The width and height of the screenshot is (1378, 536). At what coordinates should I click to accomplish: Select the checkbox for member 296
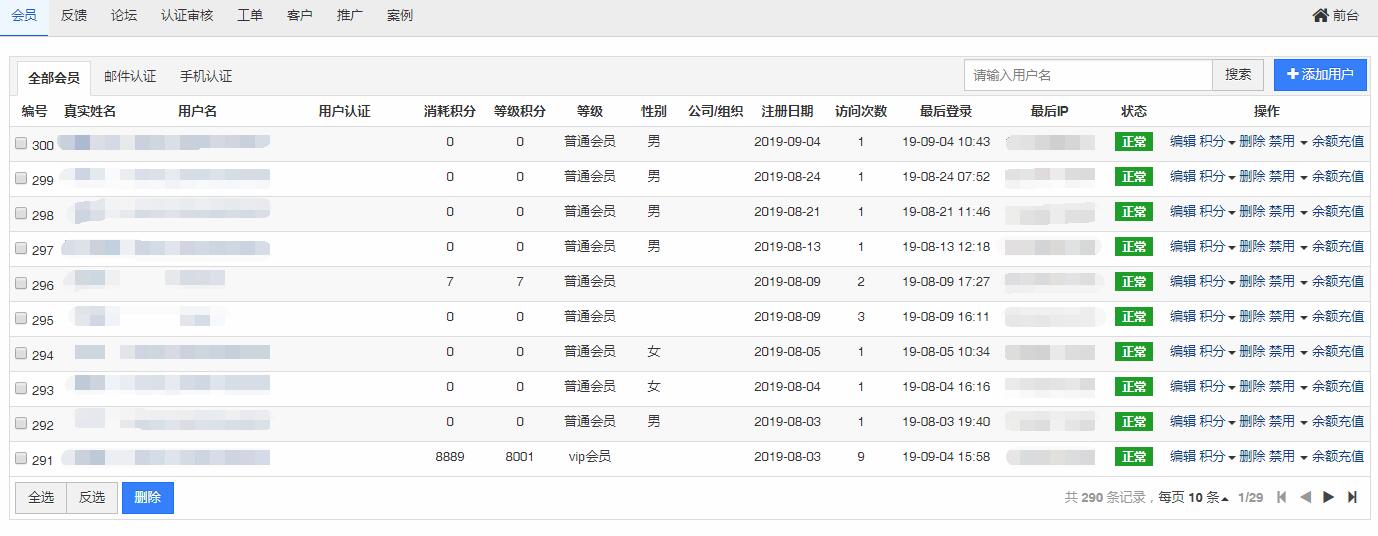click(x=21, y=283)
